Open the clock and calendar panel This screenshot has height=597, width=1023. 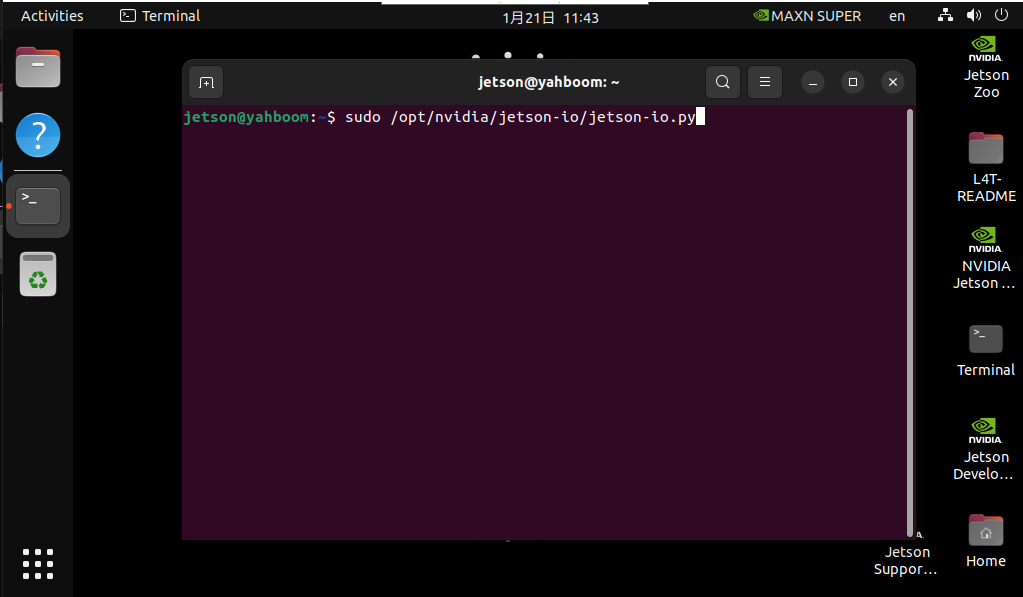tap(550, 18)
